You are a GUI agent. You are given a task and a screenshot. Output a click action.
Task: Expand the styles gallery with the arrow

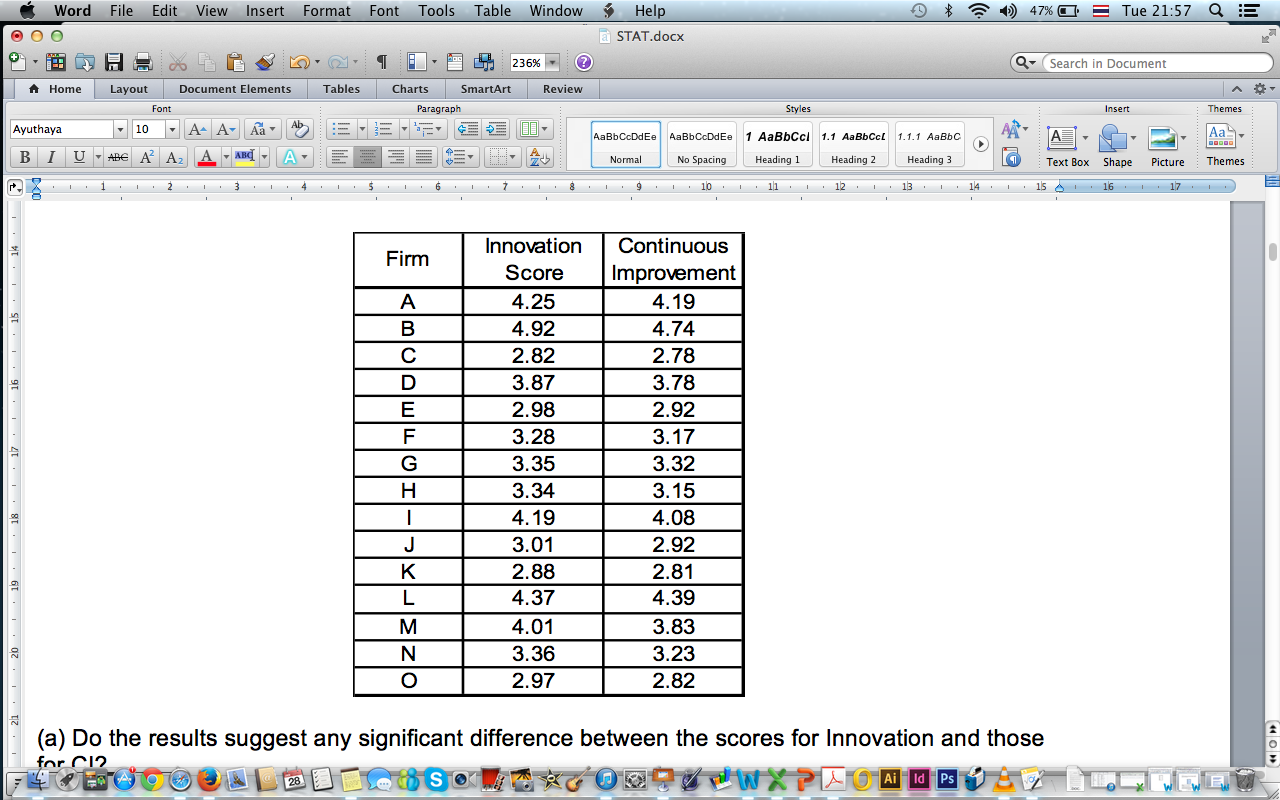981,144
